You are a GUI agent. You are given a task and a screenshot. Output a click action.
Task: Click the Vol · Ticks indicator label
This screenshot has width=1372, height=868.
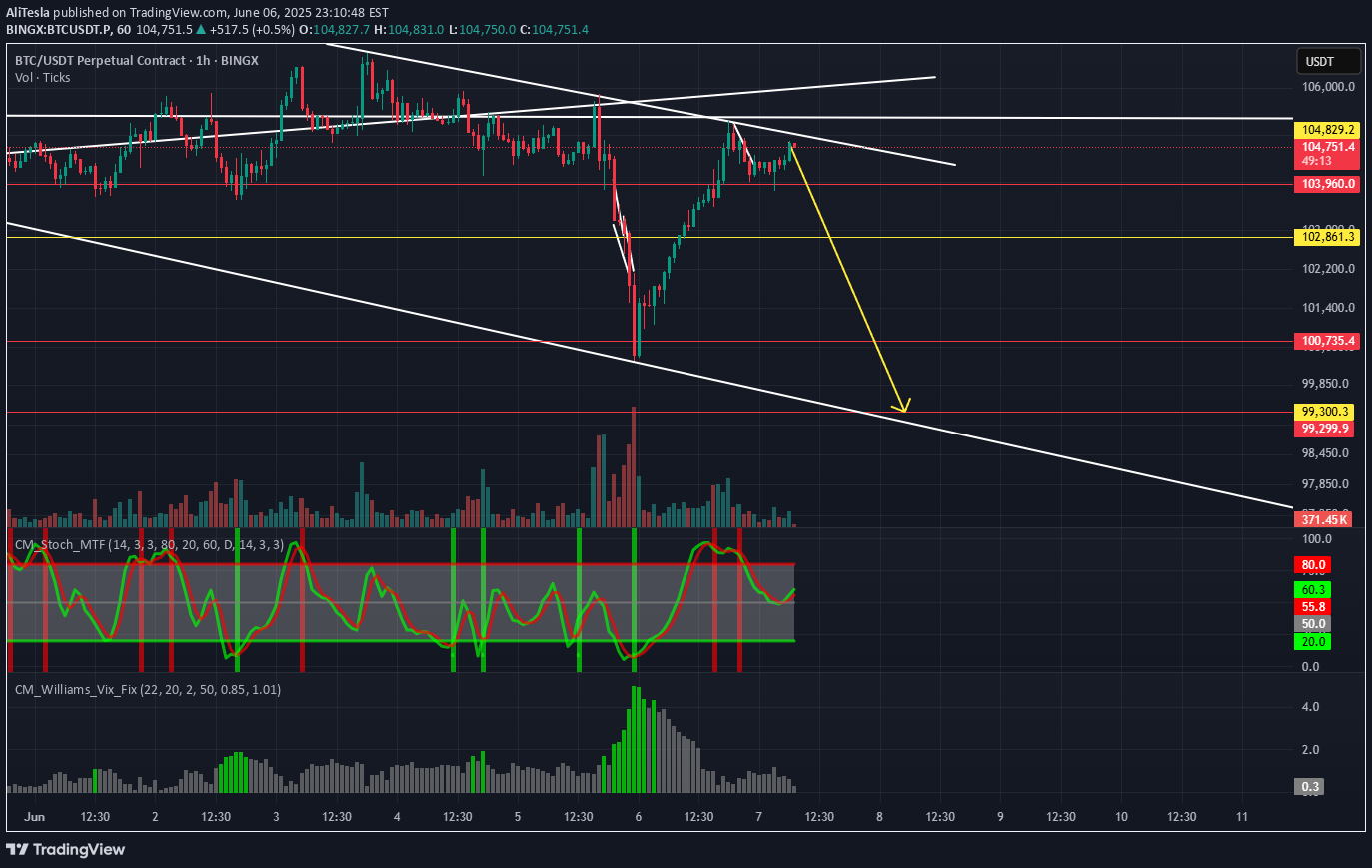tap(43, 78)
